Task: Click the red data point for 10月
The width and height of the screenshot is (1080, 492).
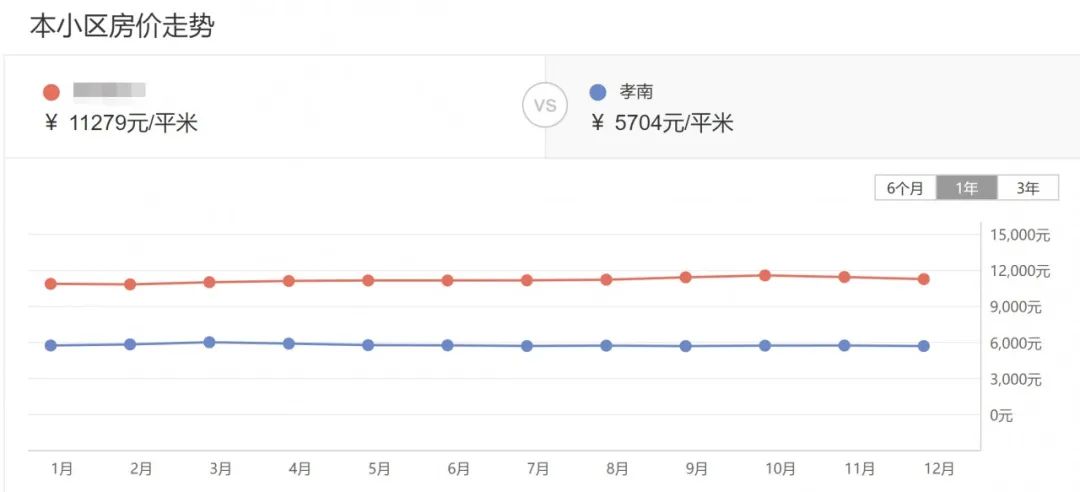Action: coord(765,275)
